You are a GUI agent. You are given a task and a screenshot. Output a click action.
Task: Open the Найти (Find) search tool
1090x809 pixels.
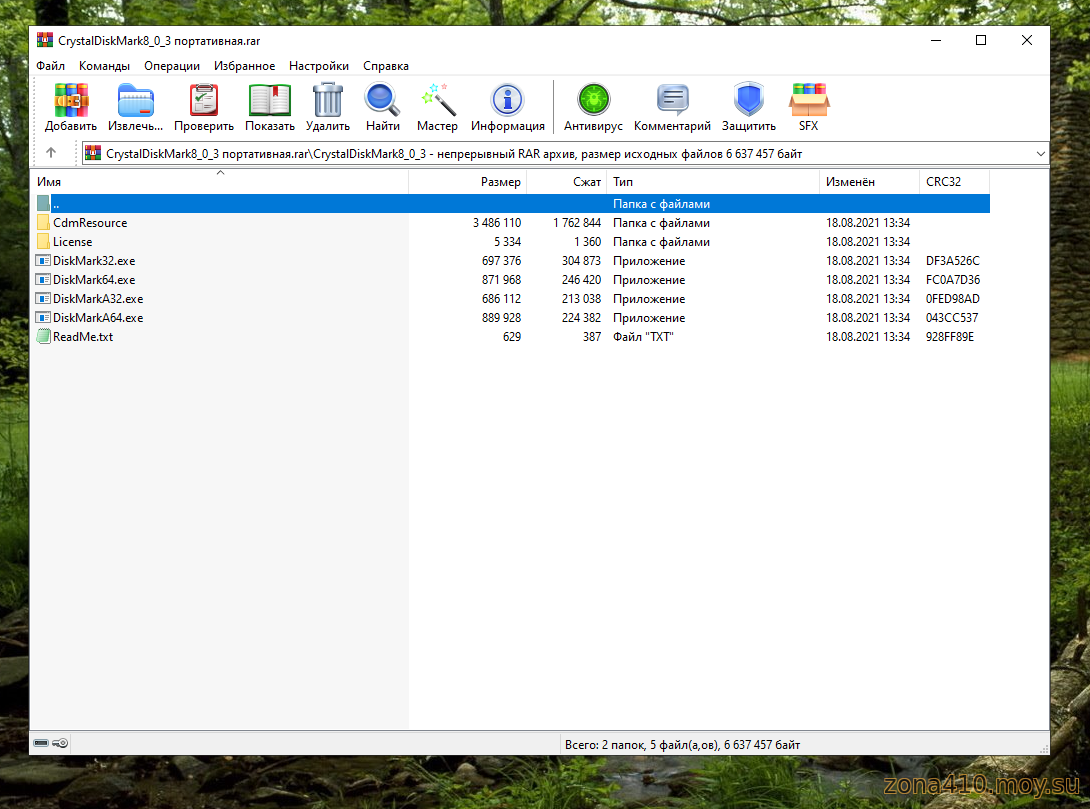[x=382, y=101]
